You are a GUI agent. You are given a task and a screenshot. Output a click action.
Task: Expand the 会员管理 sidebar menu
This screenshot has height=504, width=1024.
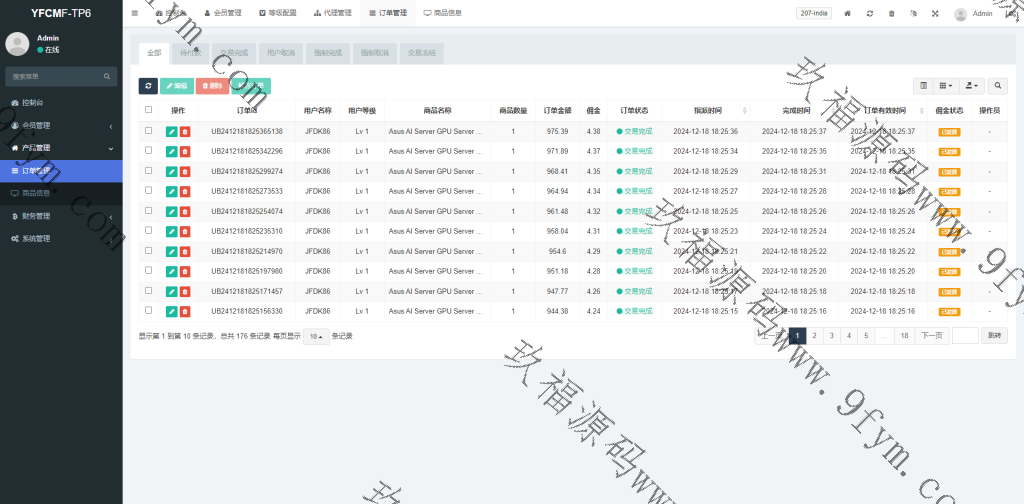pyautogui.click(x=60, y=125)
